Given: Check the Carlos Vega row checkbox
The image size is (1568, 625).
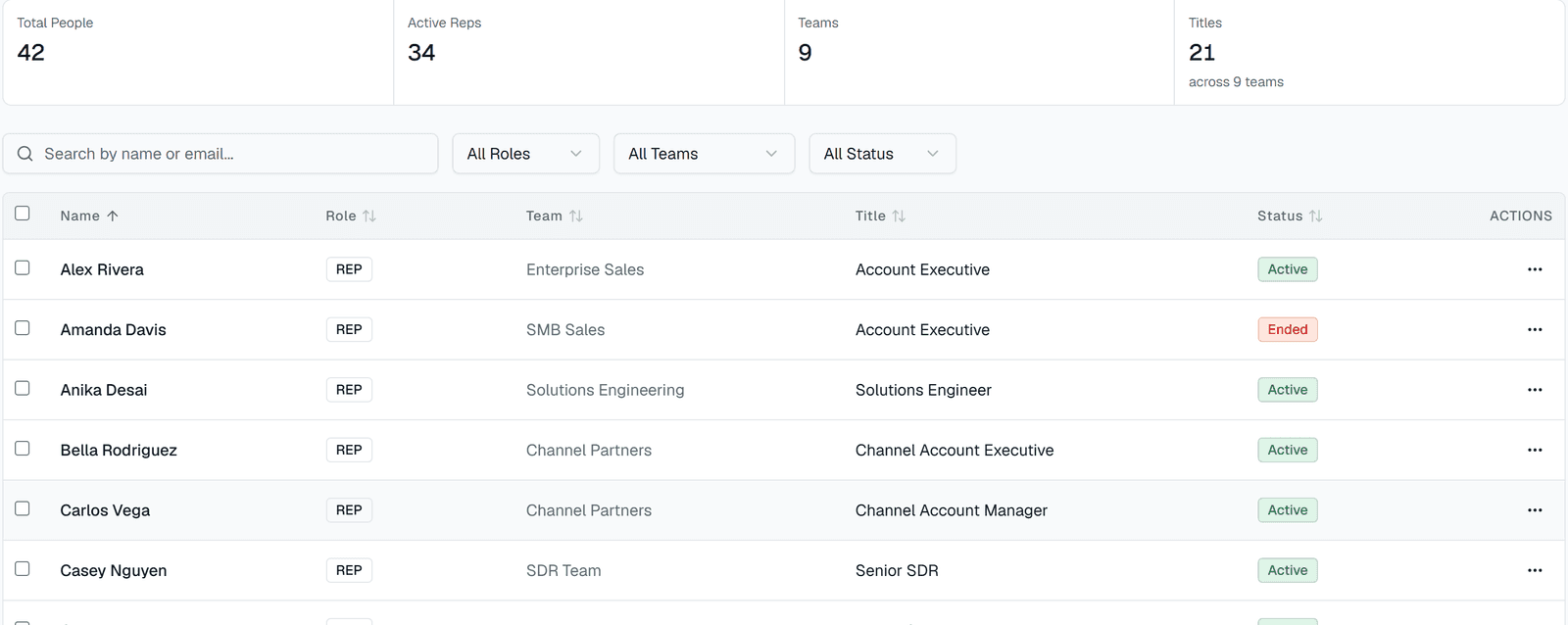Looking at the screenshot, I should 23,508.
